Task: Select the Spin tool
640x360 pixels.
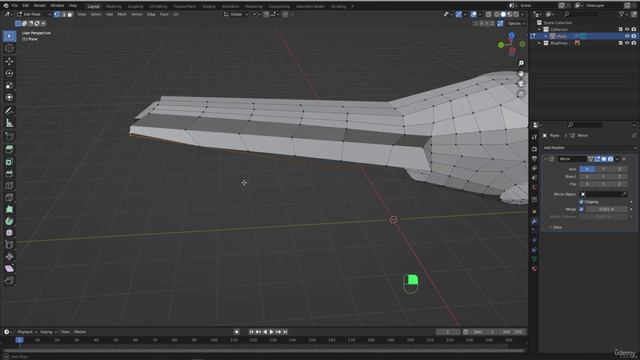Action: (9, 221)
